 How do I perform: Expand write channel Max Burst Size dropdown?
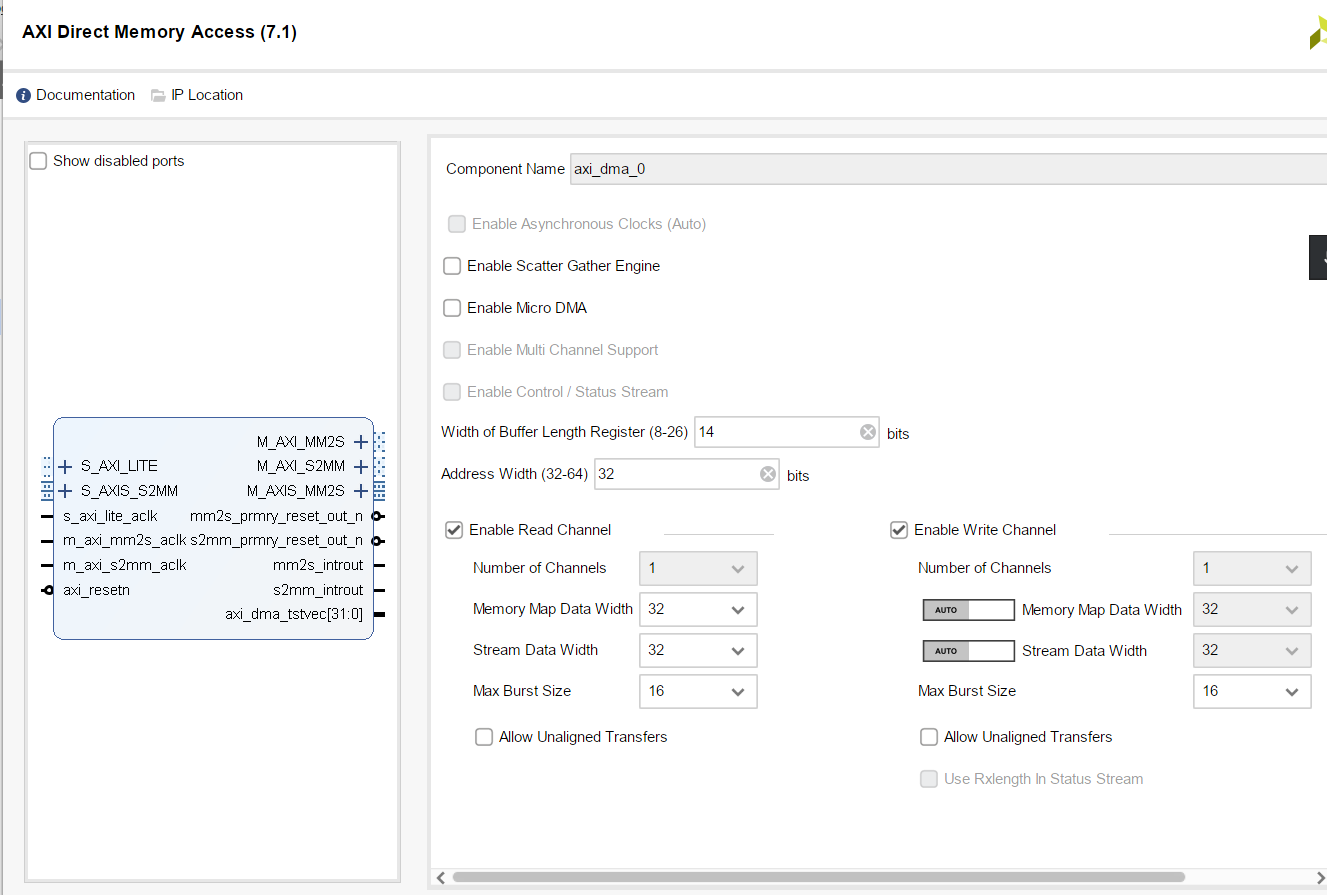click(1251, 691)
